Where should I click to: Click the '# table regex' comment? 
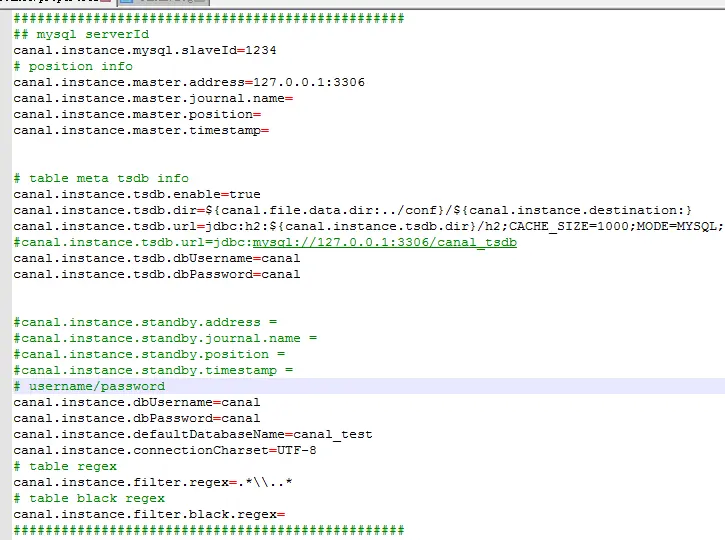click(x=65, y=466)
